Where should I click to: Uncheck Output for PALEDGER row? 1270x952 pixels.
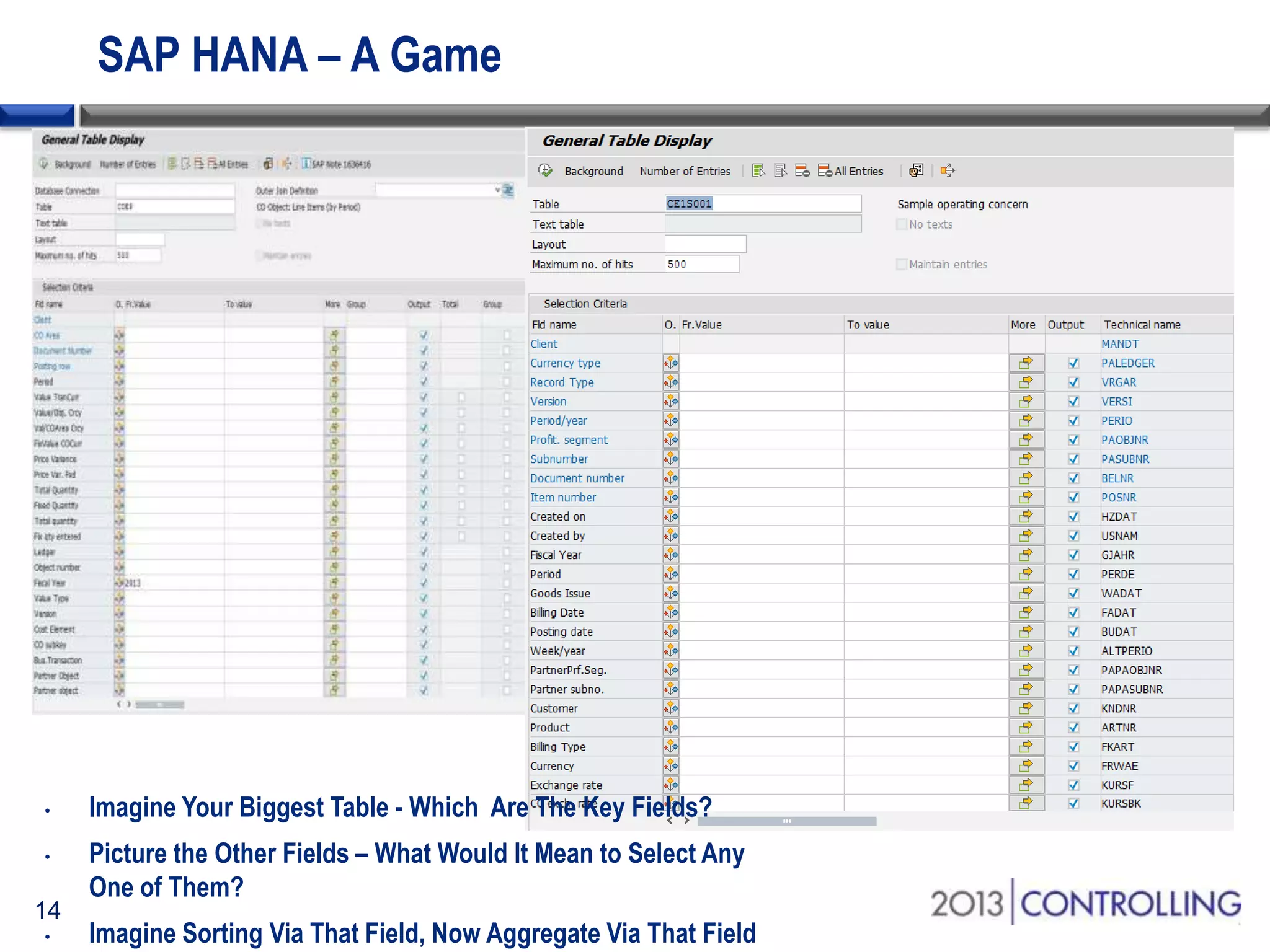[1073, 364]
